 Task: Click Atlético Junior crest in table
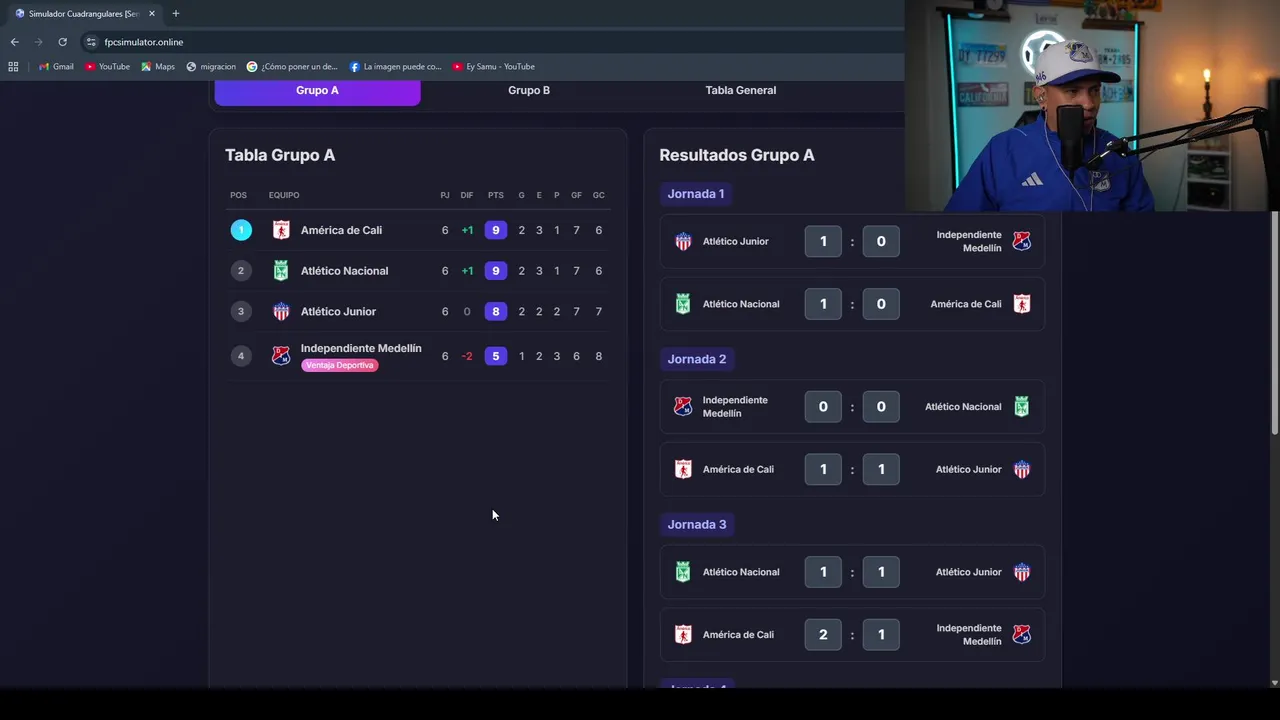click(x=281, y=311)
